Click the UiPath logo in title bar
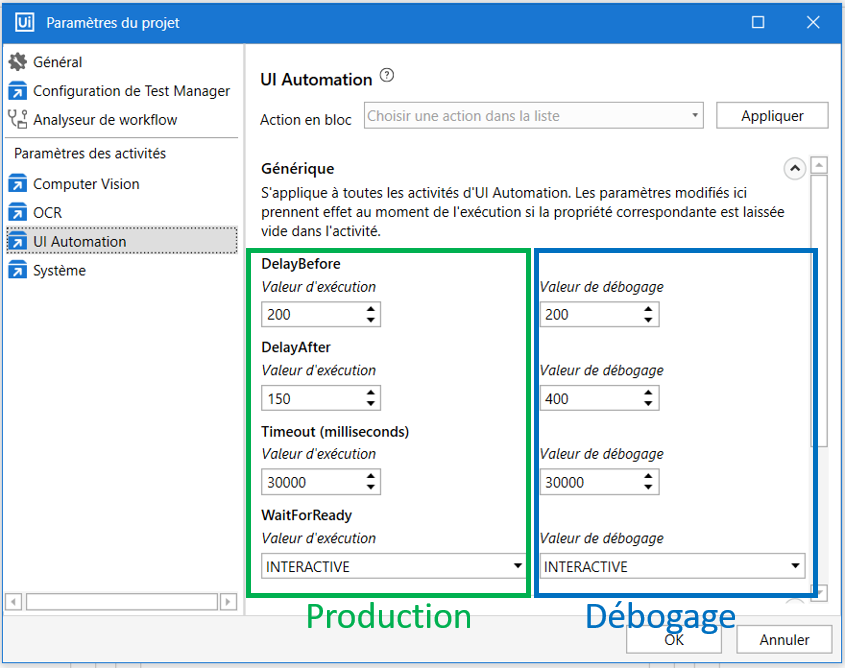The height and width of the screenshot is (668, 845). [25, 22]
